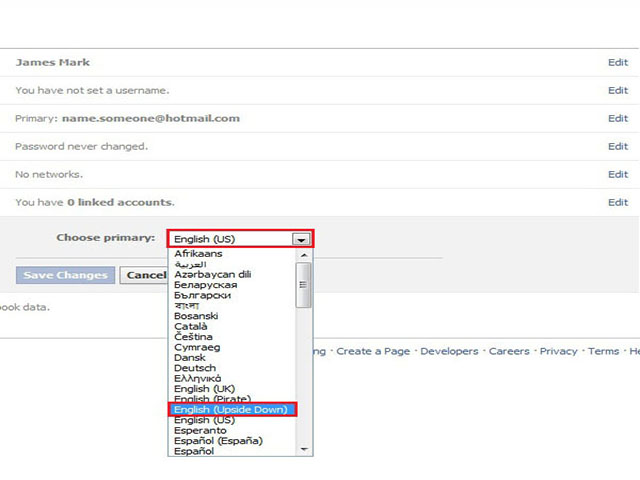This screenshot has height=480, width=640.
Task: Edit the networks setting
Action: tap(618, 174)
